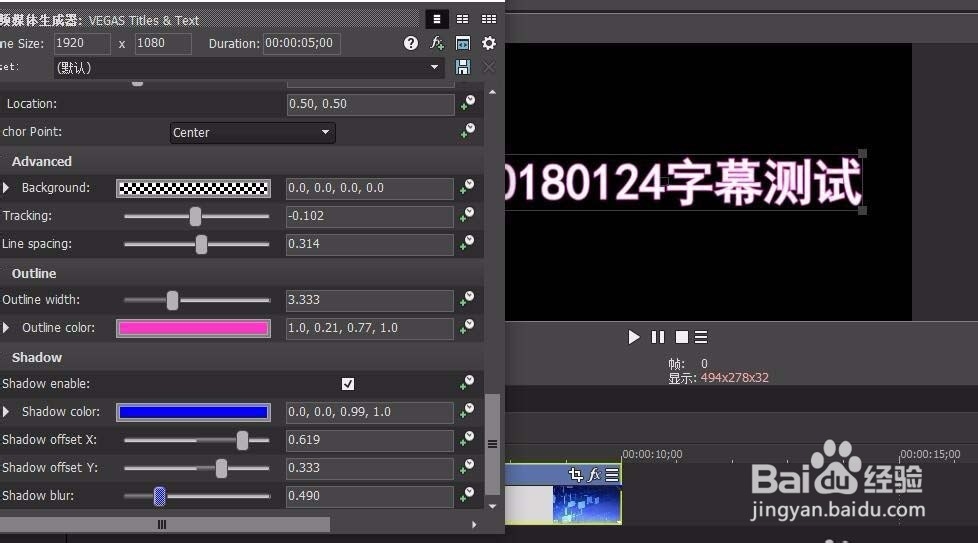Image resolution: width=978 pixels, height=543 pixels.
Task: Toggle animation for Background
Action: point(468,187)
